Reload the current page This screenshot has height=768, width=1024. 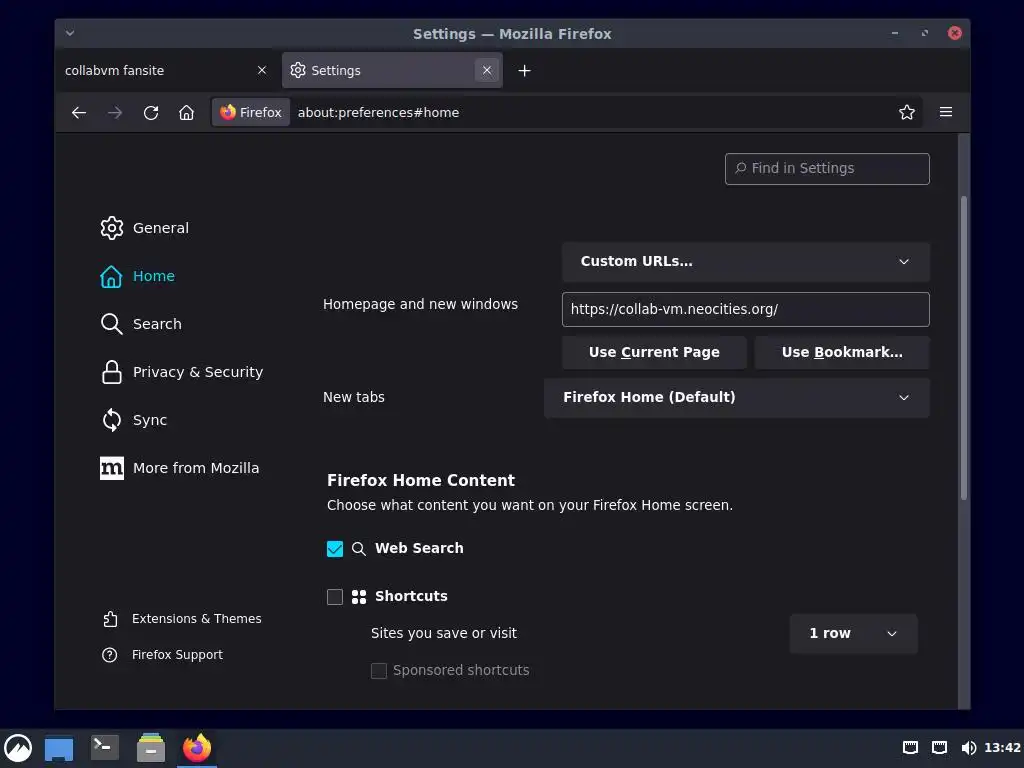click(x=151, y=112)
